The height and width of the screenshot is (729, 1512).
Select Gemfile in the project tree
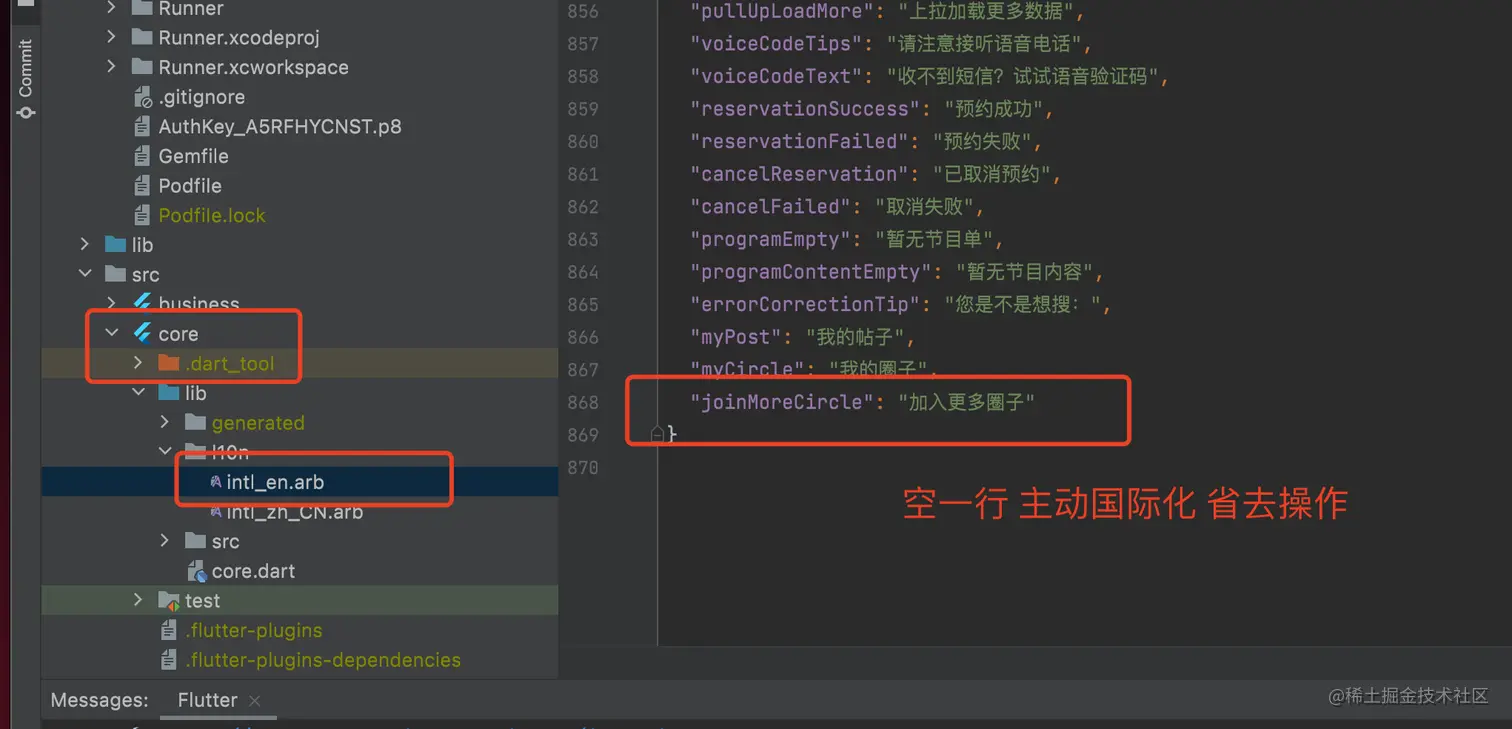pos(193,156)
